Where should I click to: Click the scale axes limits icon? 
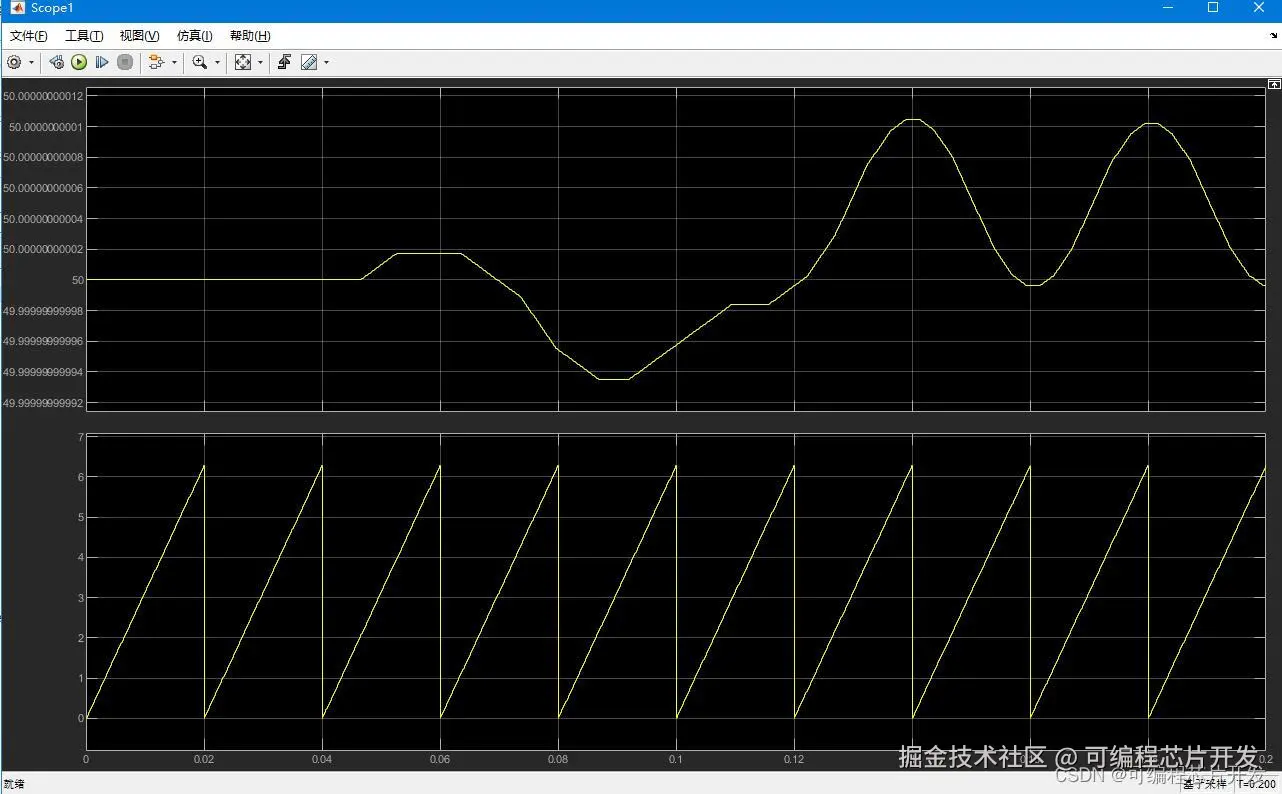(243, 62)
